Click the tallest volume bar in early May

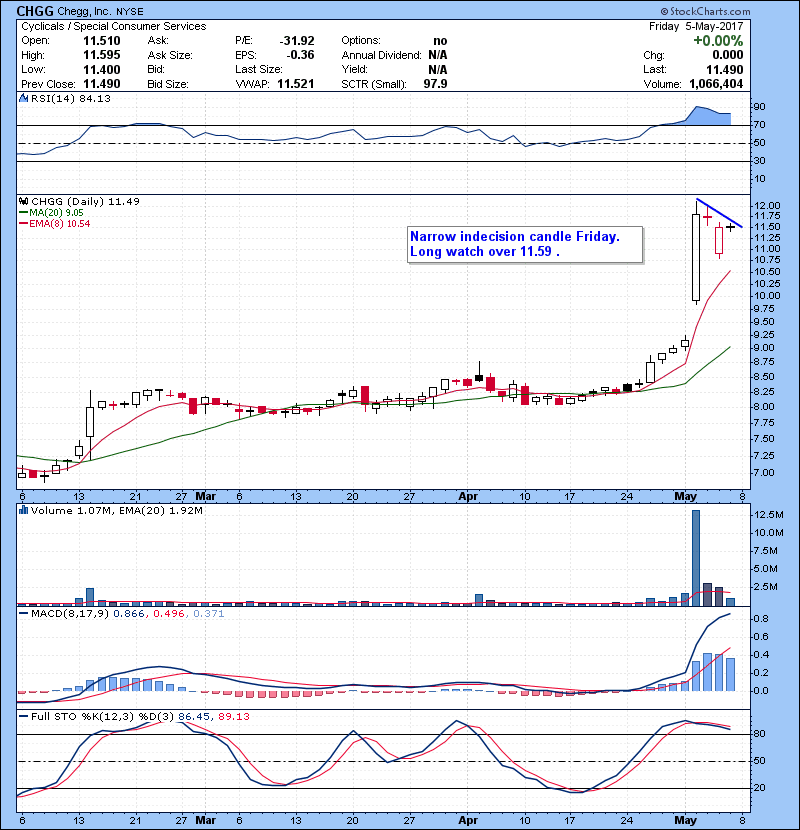[696, 558]
